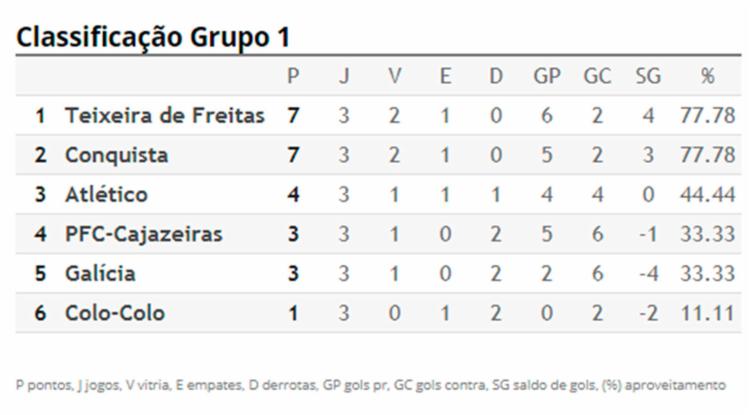Click Atlético's bold points value 4
Image resolution: width=750 pixels, height=415 pixels.
(x=293, y=195)
